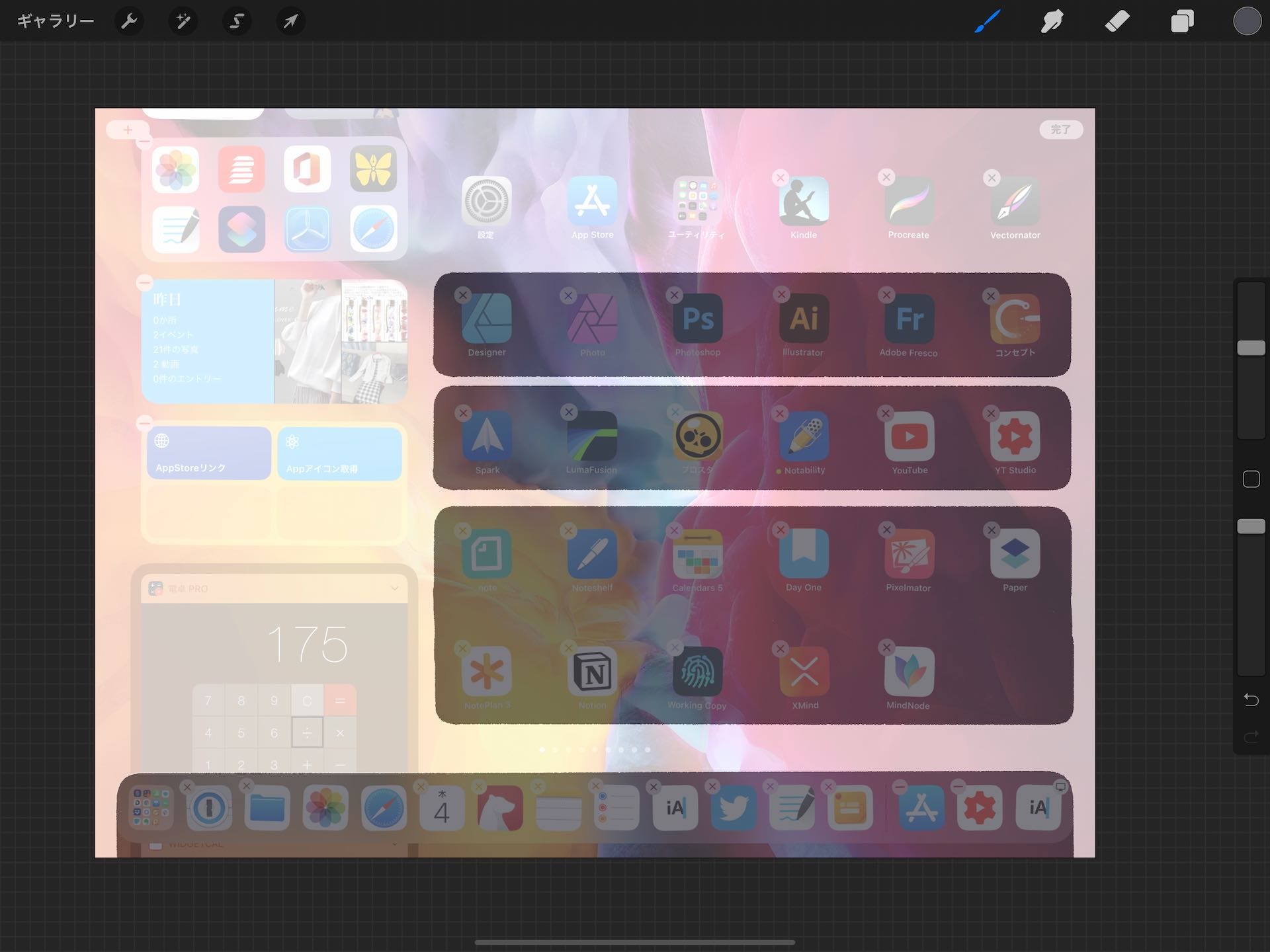Open the 1Password icon in the dock
The width and height of the screenshot is (1270, 952).
pyautogui.click(x=209, y=808)
